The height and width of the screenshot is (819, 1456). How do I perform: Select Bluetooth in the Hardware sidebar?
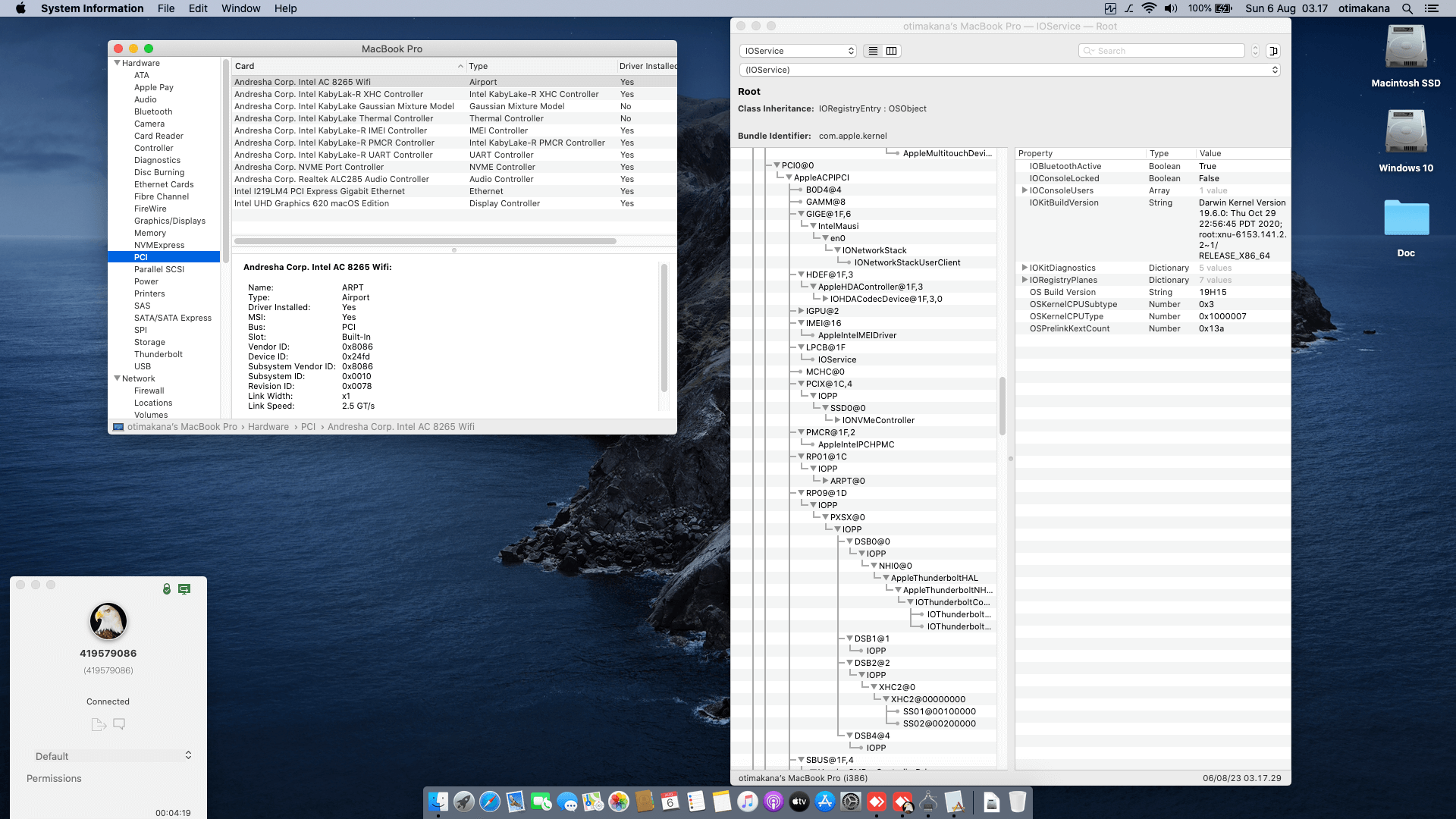153,111
